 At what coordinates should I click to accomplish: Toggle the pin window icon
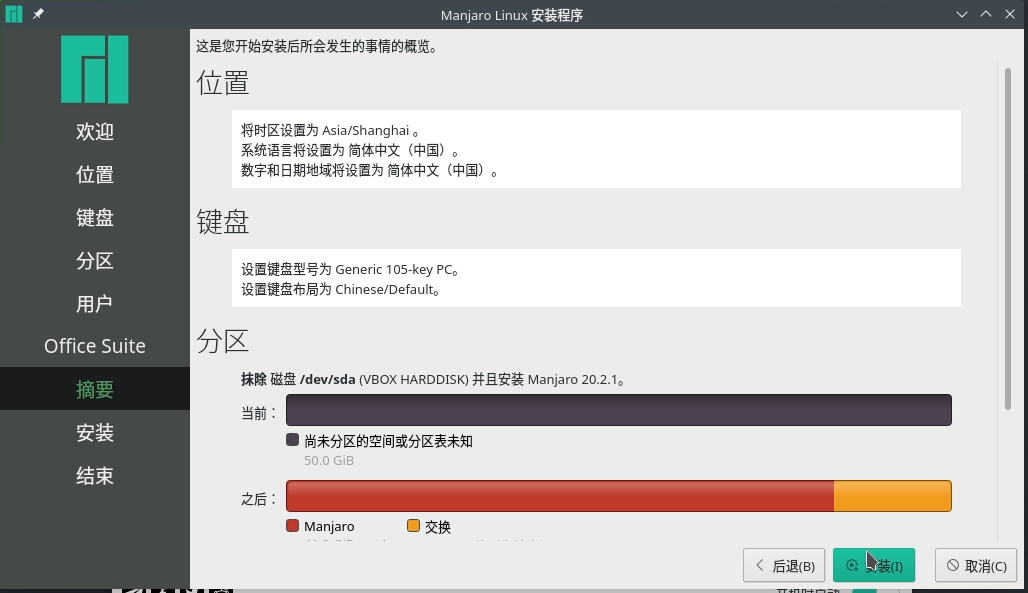pos(38,14)
